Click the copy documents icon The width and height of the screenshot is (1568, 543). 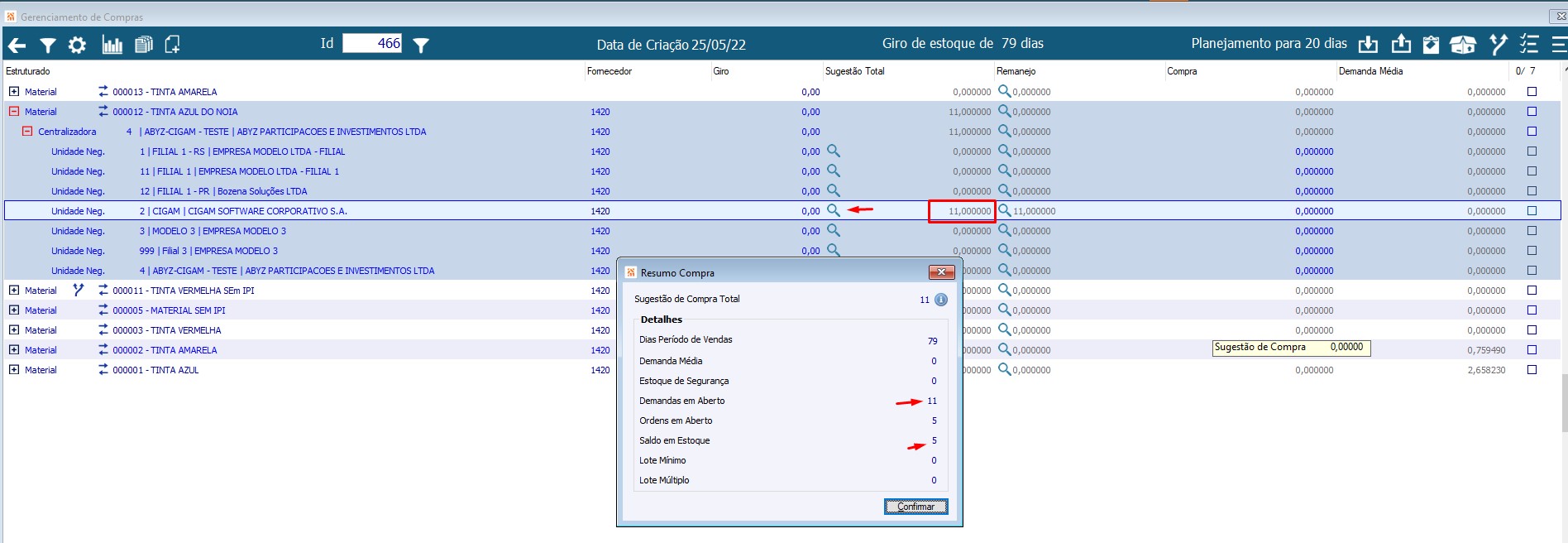[x=144, y=45]
